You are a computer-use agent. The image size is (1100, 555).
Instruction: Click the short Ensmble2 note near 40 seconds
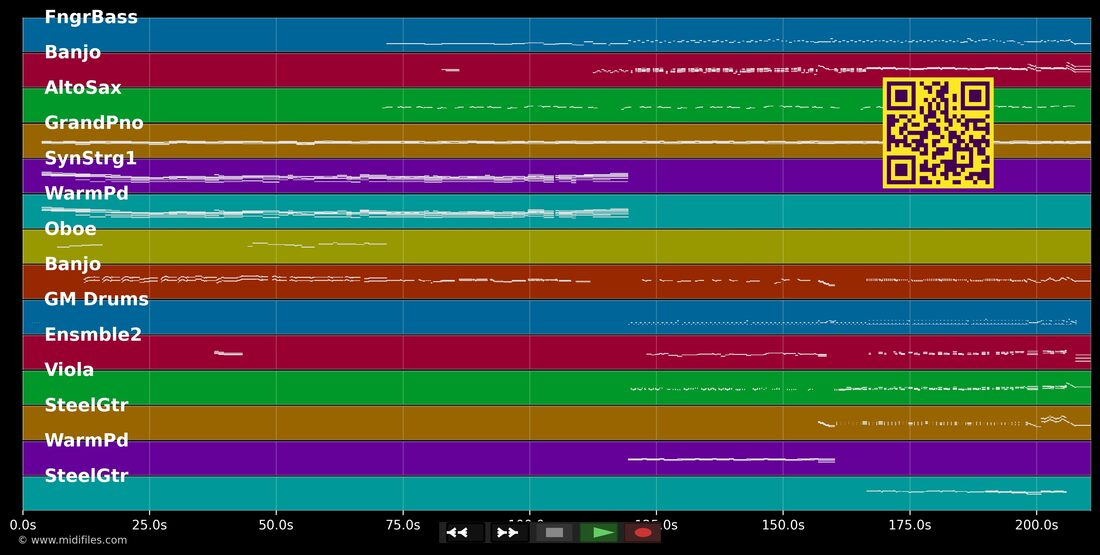tap(228, 353)
